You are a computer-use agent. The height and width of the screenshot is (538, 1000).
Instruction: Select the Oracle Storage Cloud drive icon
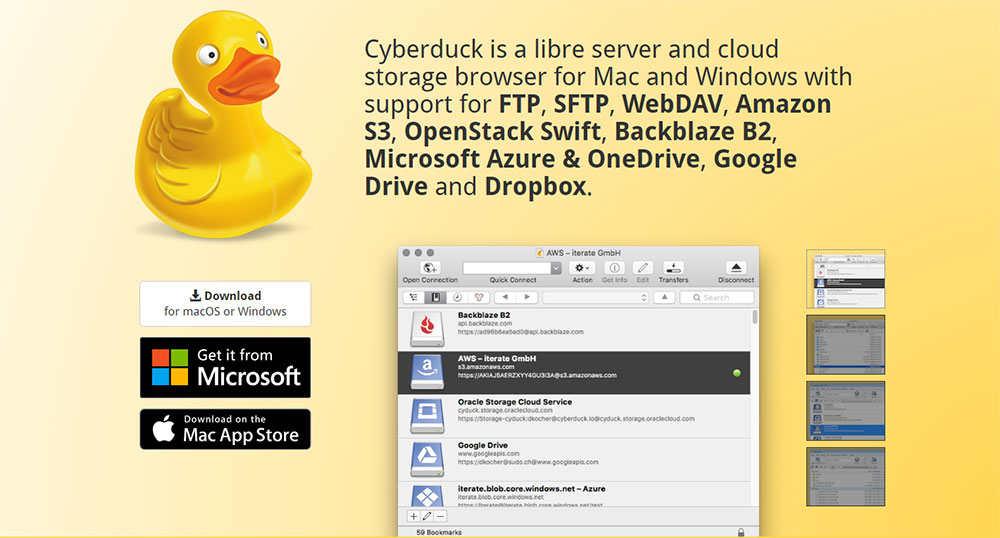pyautogui.click(x=427, y=416)
